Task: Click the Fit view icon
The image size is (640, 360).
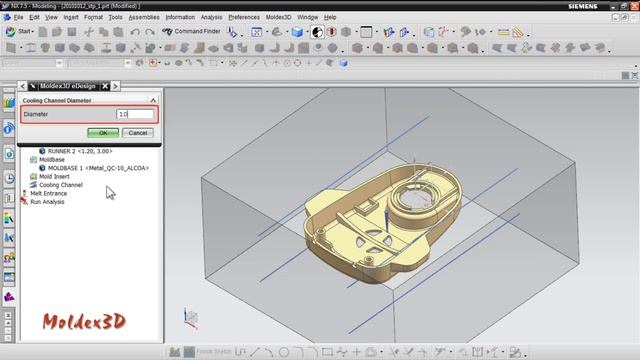Action: coord(256,32)
